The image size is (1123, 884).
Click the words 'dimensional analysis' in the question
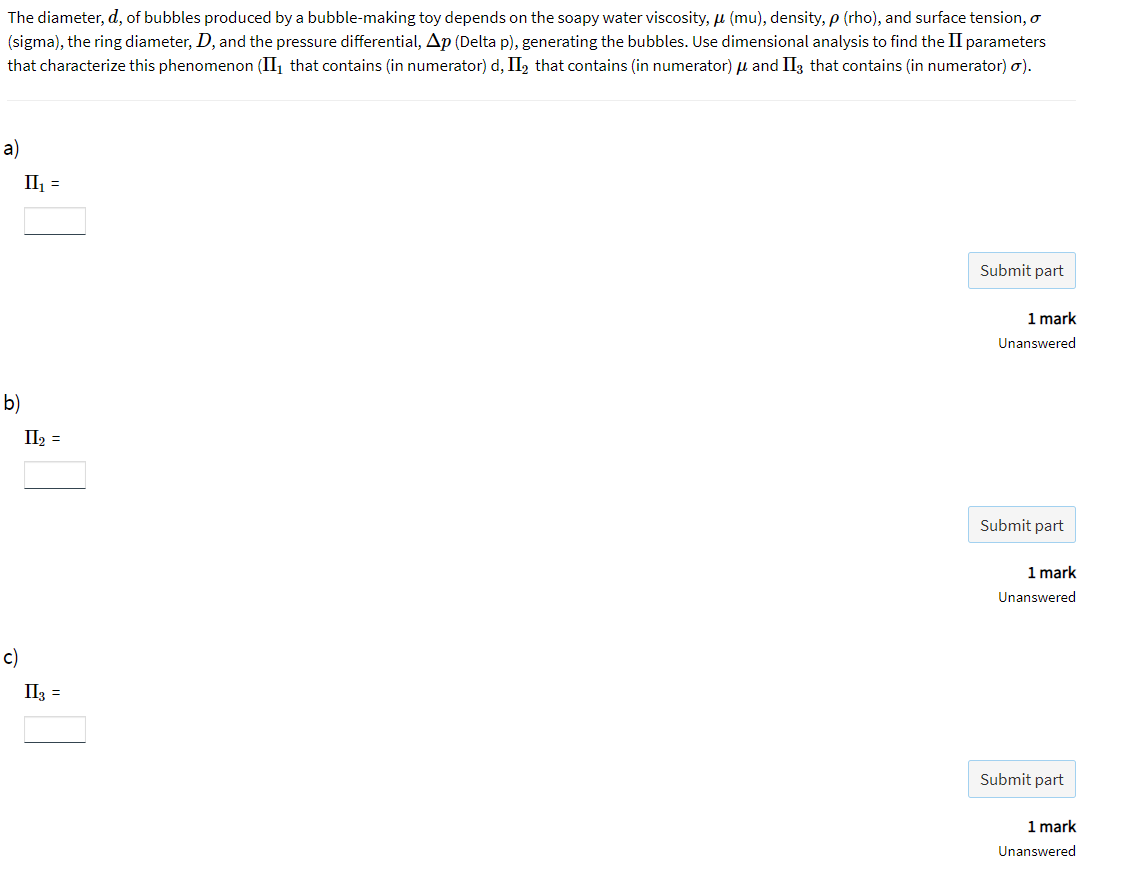[x=794, y=42]
